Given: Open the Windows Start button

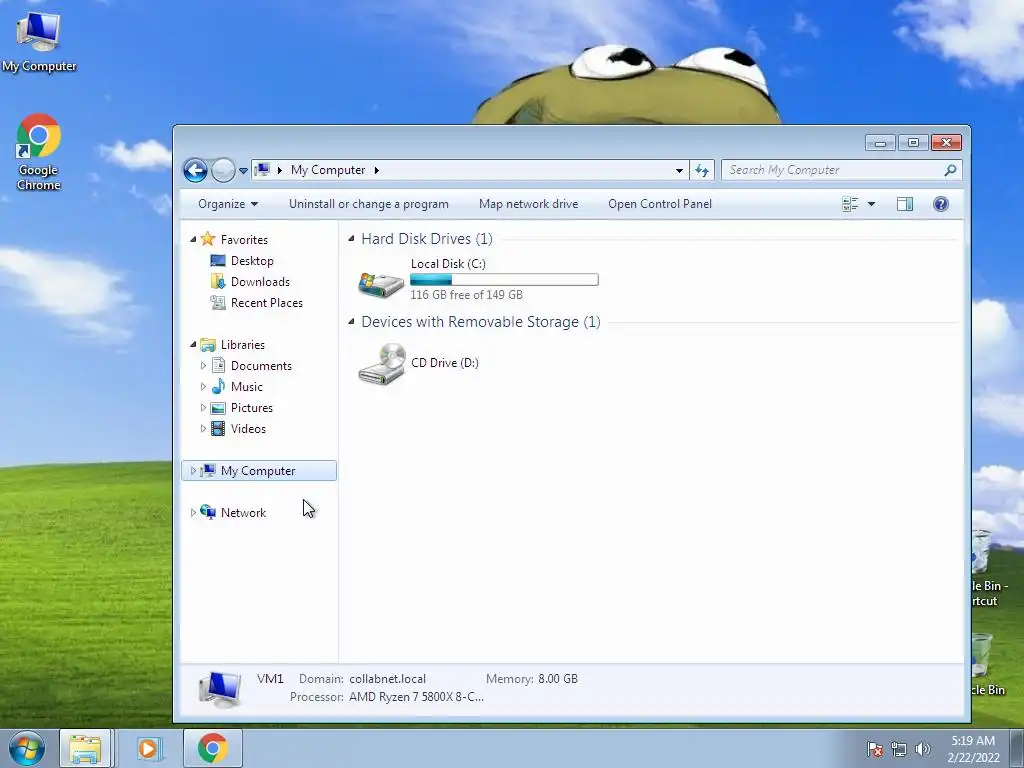Looking at the screenshot, I should coord(27,748).
